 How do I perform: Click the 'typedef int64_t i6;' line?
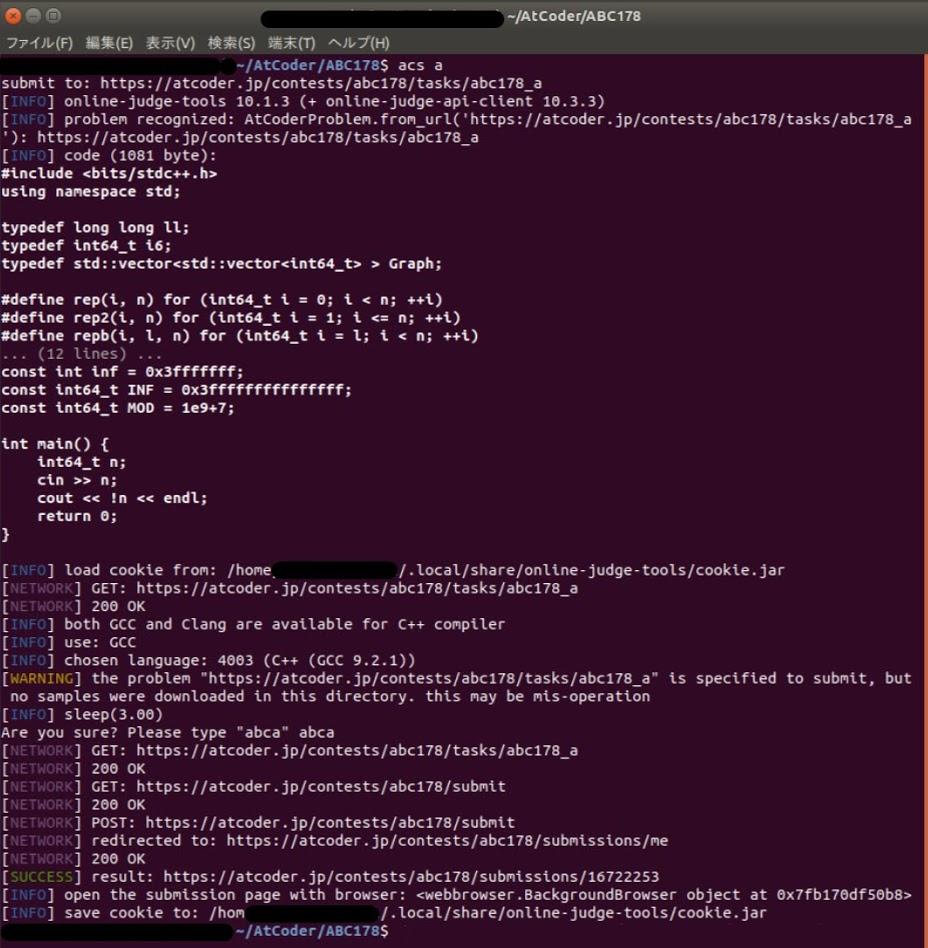[x=86, y=245]
